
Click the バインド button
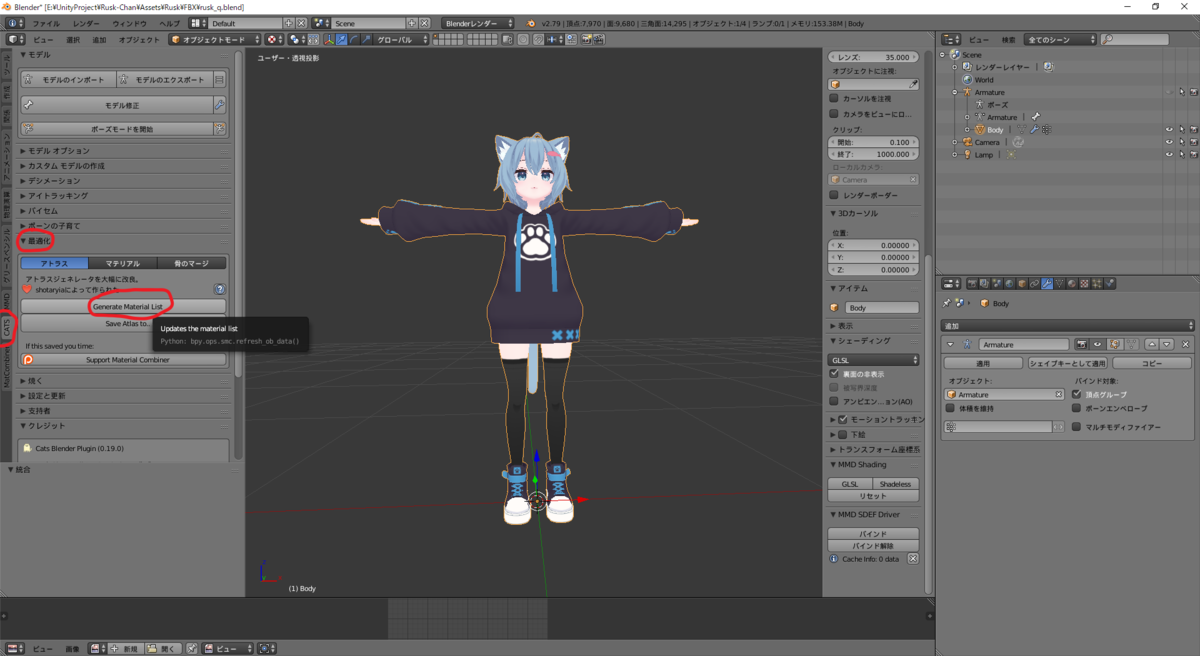tap(873, 534)
